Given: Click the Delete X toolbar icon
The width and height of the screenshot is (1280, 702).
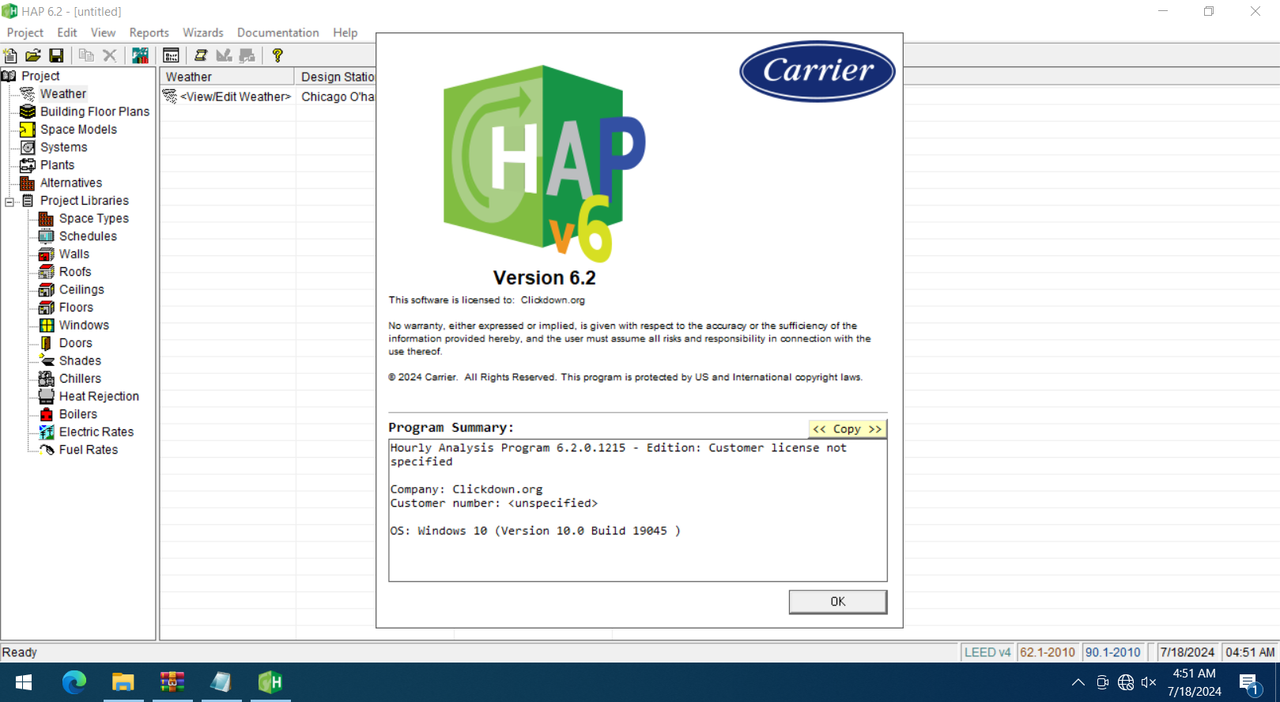Looking at the screenshot, I should 110,56.
